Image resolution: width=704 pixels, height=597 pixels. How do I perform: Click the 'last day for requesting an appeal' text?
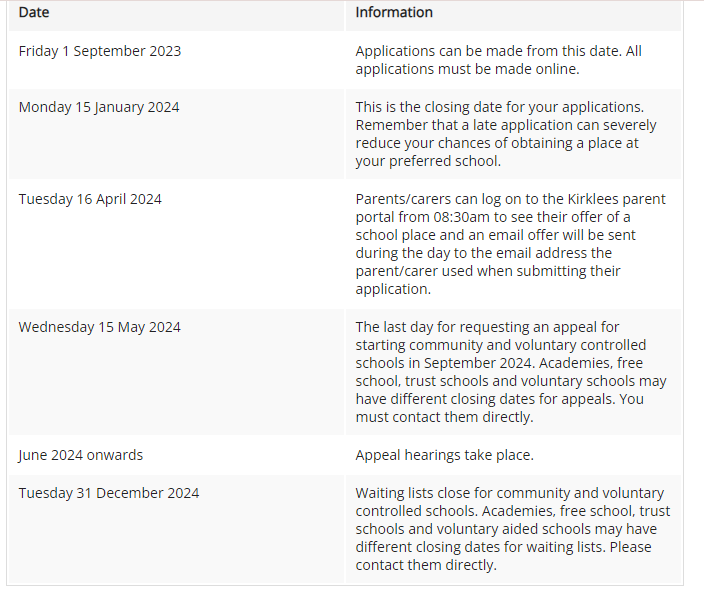(487, 327)
